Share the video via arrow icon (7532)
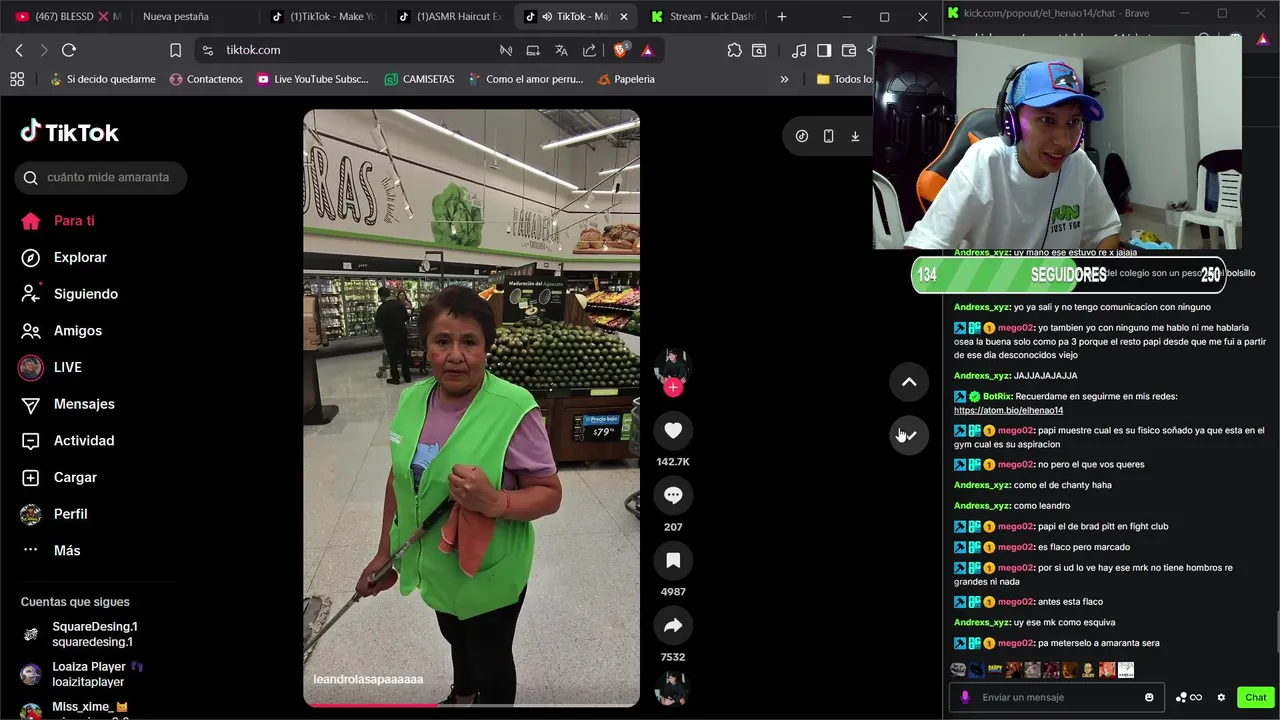The image size is (1280, 720). tap(673, 625)
